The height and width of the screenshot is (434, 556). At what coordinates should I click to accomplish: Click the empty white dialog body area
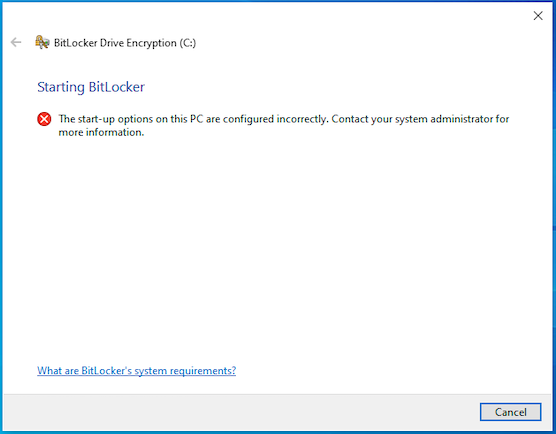[277, 248]
